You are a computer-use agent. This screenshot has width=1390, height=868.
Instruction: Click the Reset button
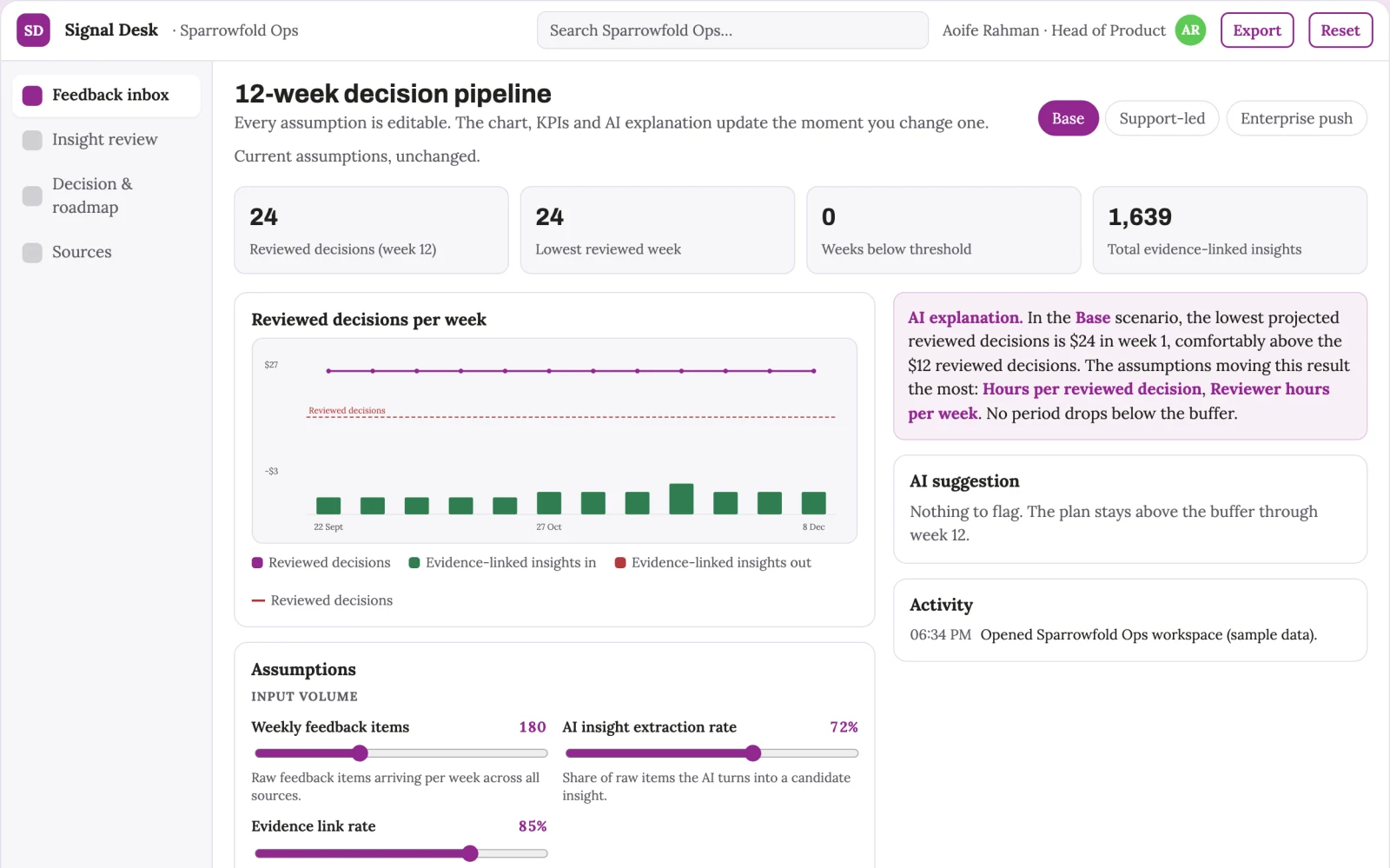pos(1340,30)
